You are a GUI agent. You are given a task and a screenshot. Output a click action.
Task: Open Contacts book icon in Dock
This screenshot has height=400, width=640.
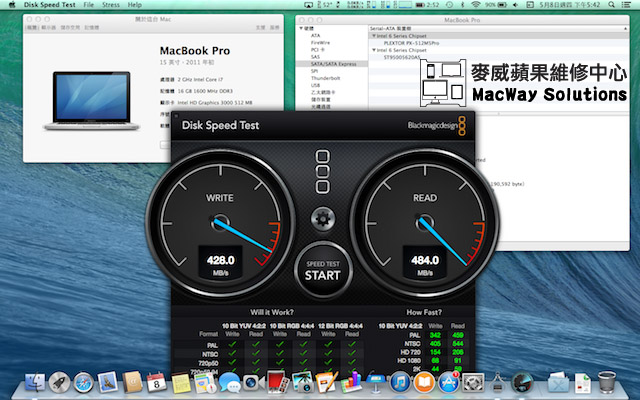pyautogui.click(x=132, y=382)
